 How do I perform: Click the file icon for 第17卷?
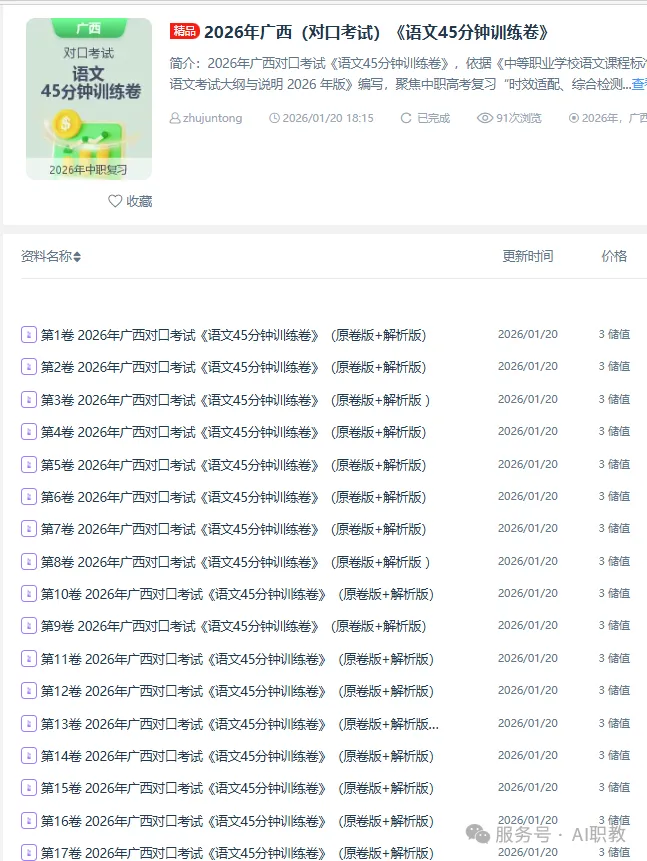(x=29, y=852)
